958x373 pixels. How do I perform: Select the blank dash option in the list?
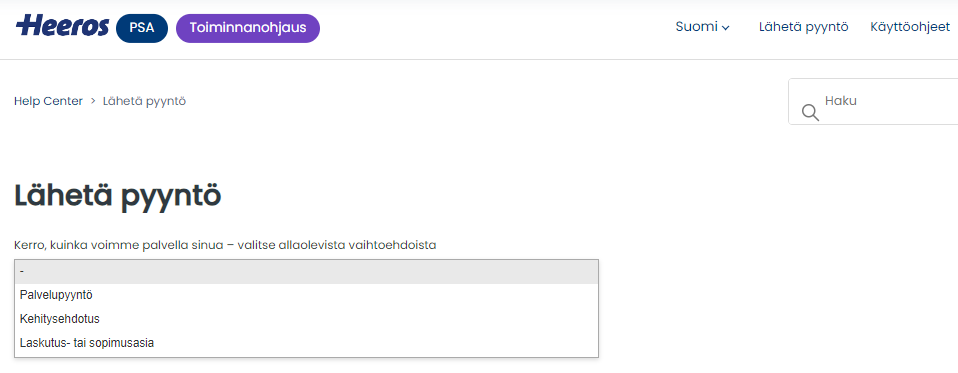tap(306, 272)
